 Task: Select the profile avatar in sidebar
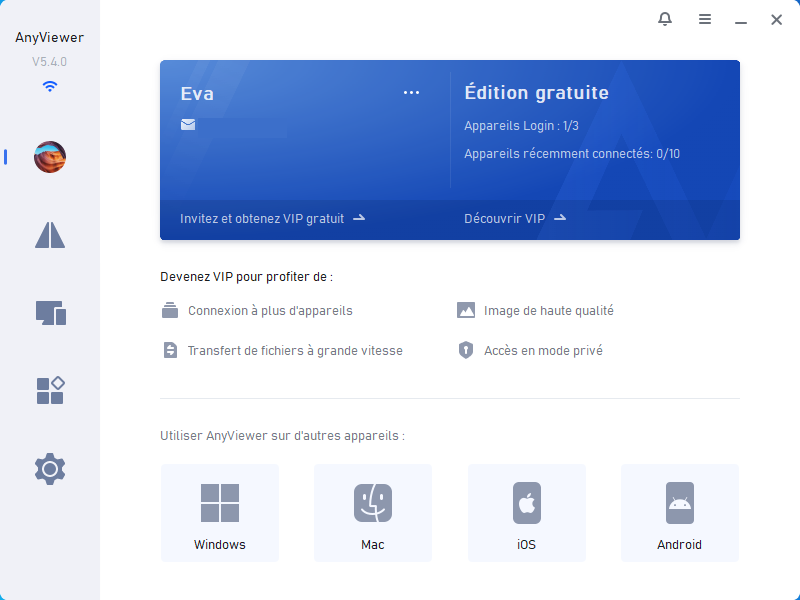click(x=50, y=157)
